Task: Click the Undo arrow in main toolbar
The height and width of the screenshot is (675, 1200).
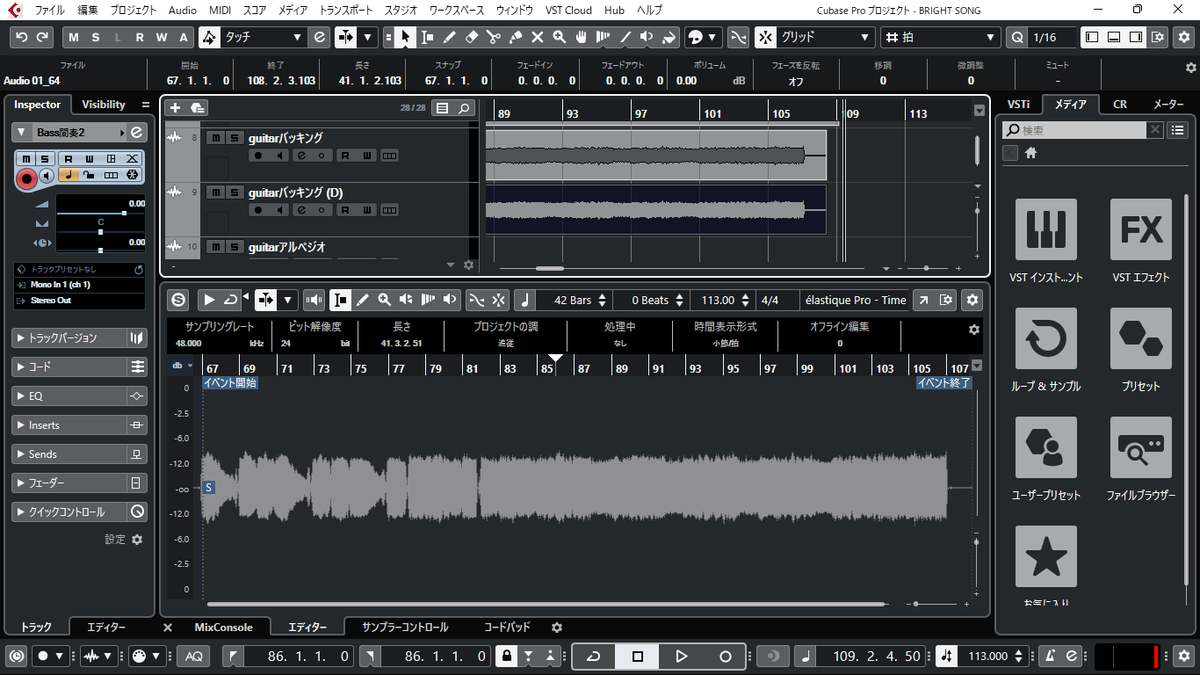Action: [x=21, y=37]
